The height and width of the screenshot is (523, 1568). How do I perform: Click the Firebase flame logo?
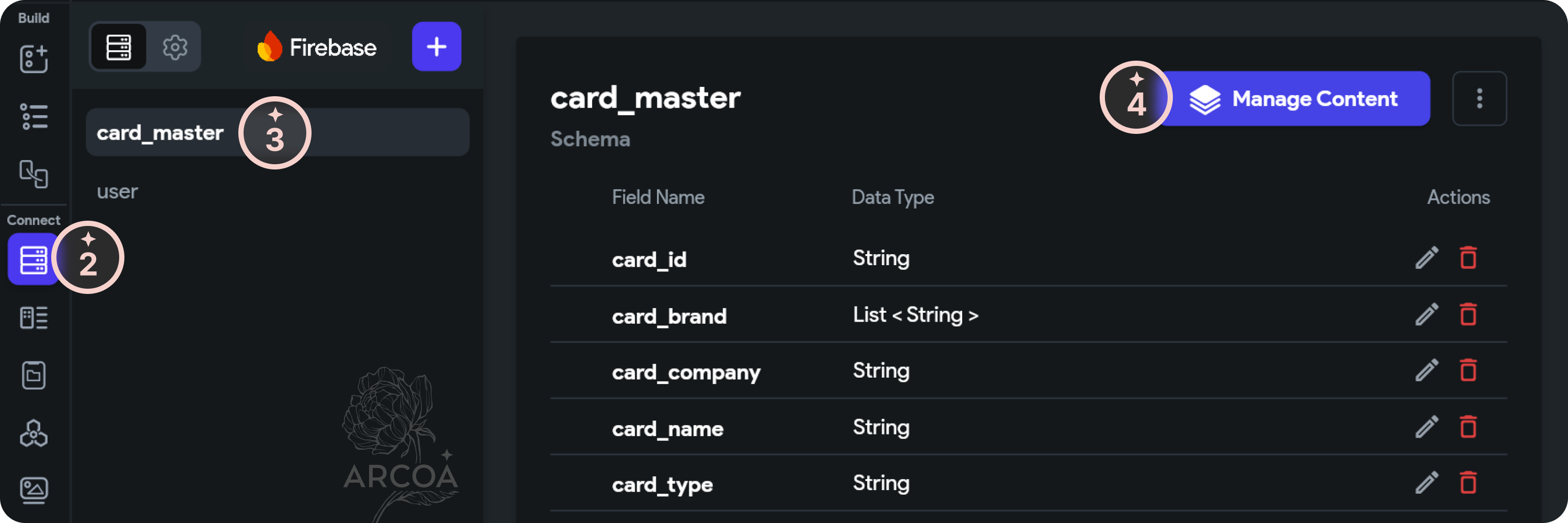[x=269, y=47]
